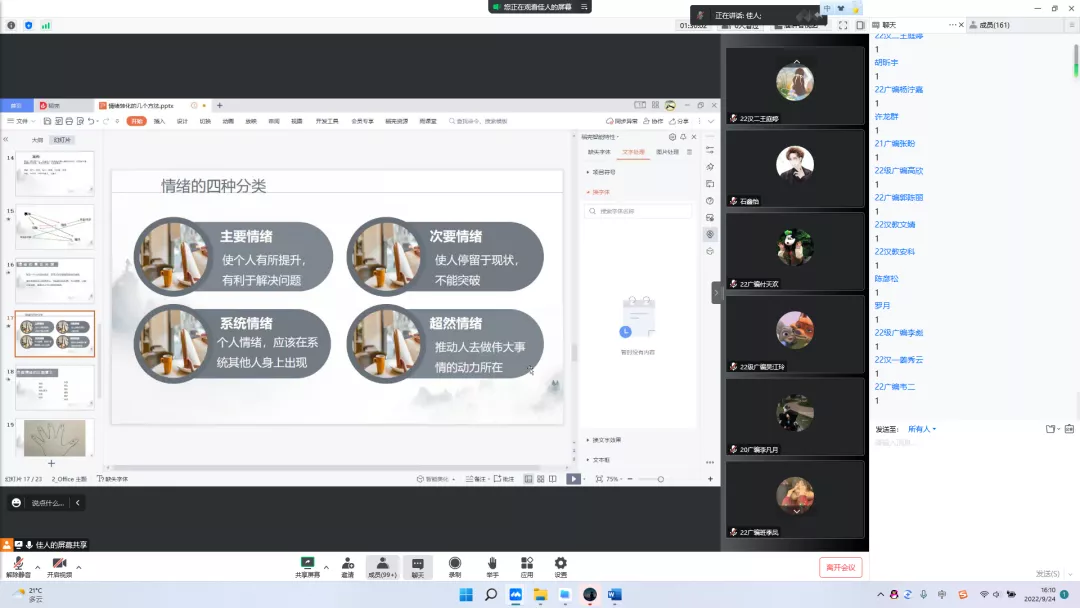This screenshot has height=608, width=1080.
Task: Click the unmute microphone icon
Action: [x=18, y=565]
